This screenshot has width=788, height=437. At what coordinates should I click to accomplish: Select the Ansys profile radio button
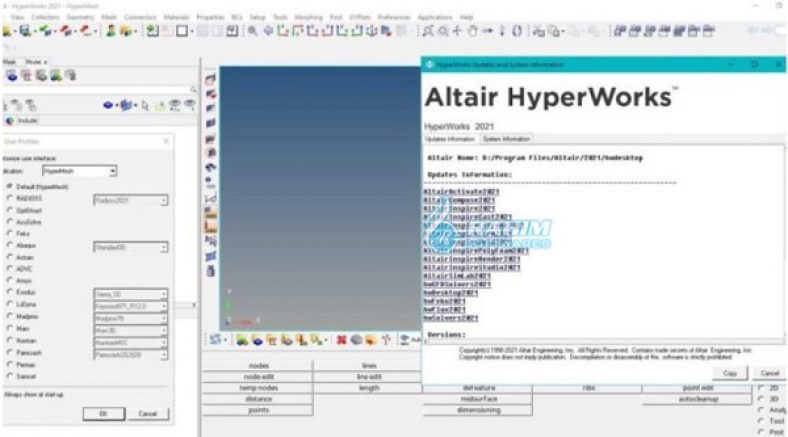click(9, 280)
